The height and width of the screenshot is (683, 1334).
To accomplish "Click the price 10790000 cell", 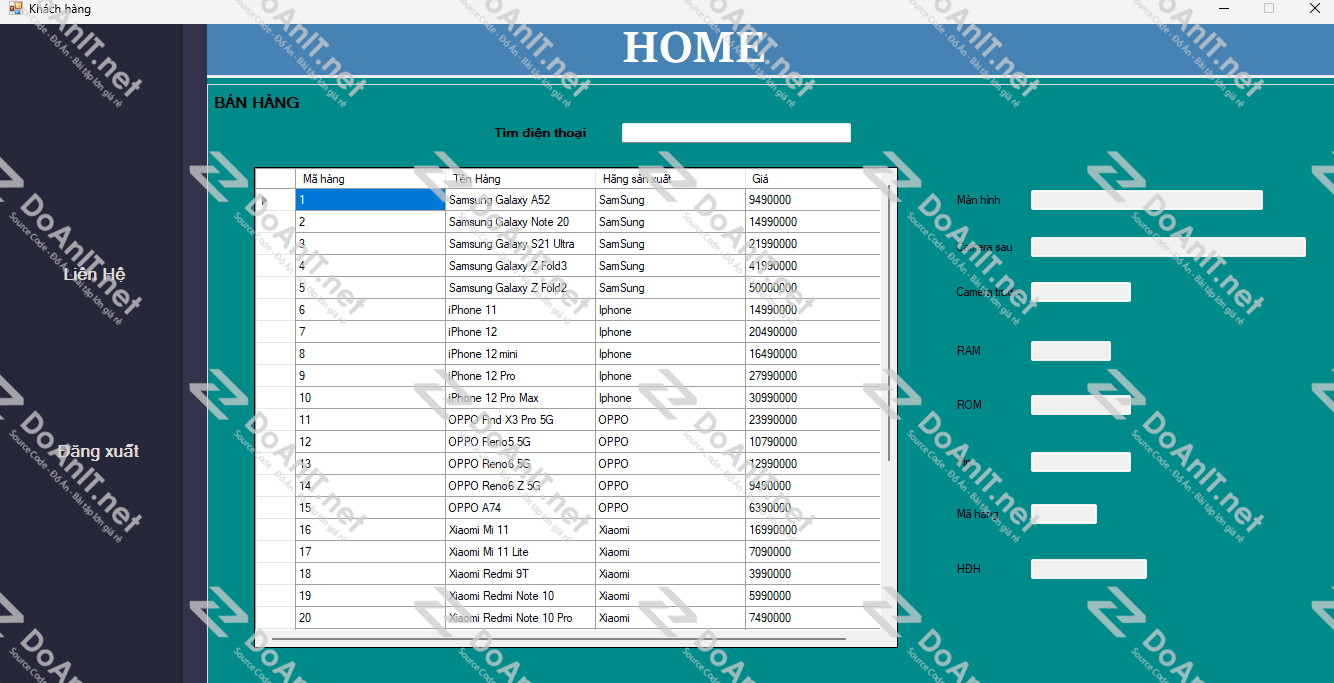I will [813, 442].
